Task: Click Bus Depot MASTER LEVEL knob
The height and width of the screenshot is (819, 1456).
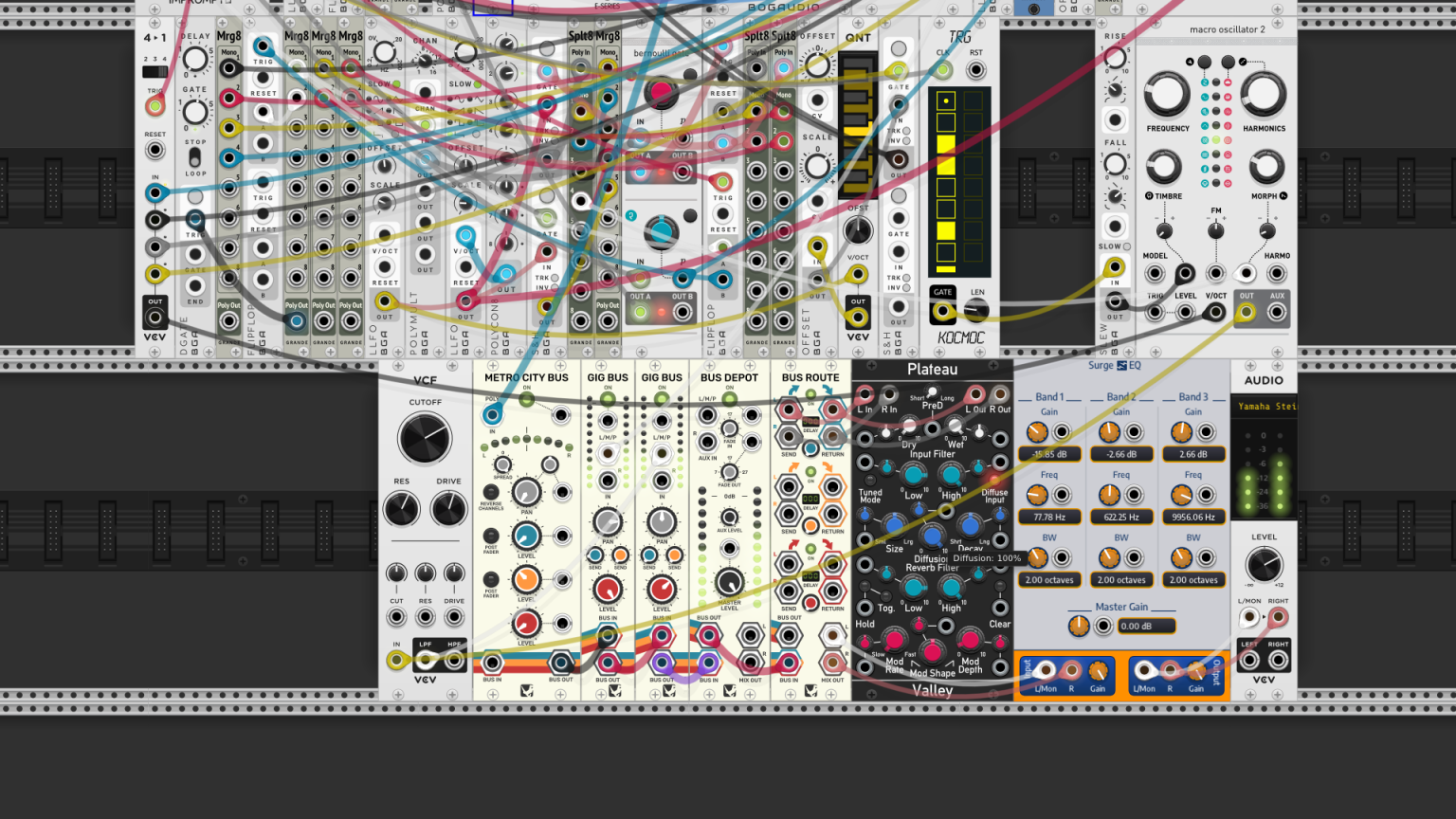Action: coord(729,581)
